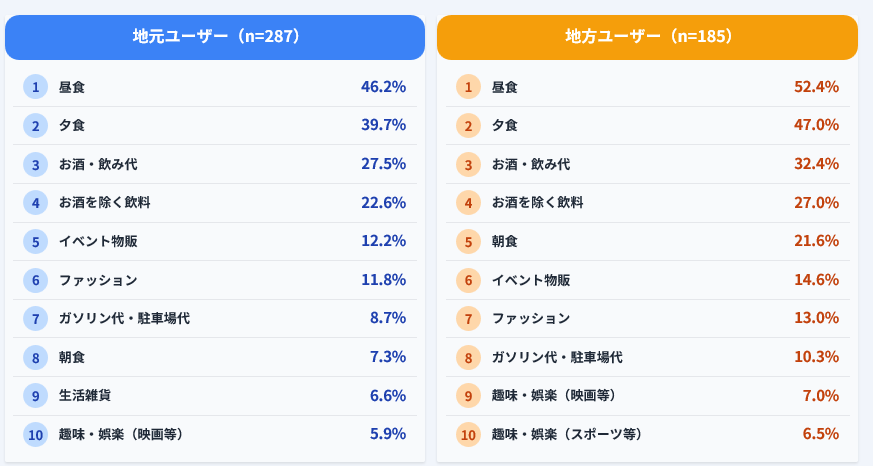
Task: Click ファッション in the blue list
Action: (98, 280)
